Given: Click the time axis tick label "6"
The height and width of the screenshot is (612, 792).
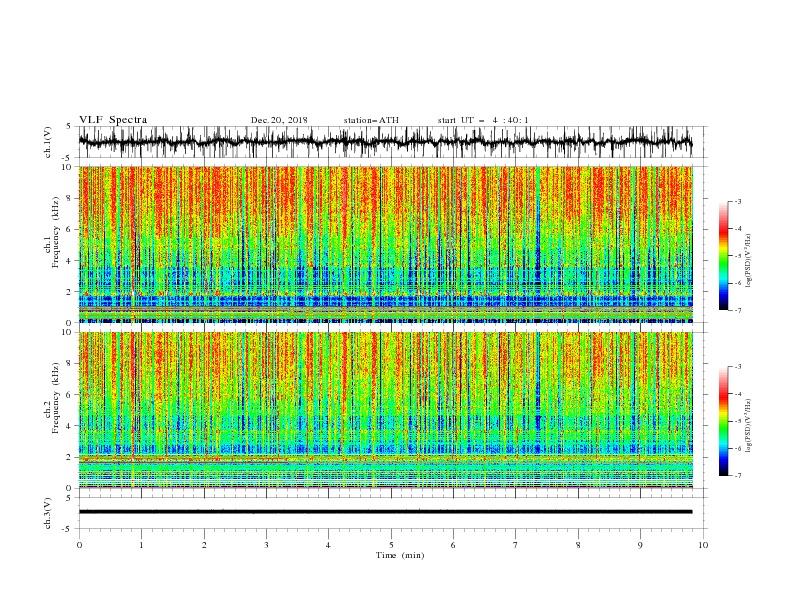Looking at the screenshot, I should point(454,545).
